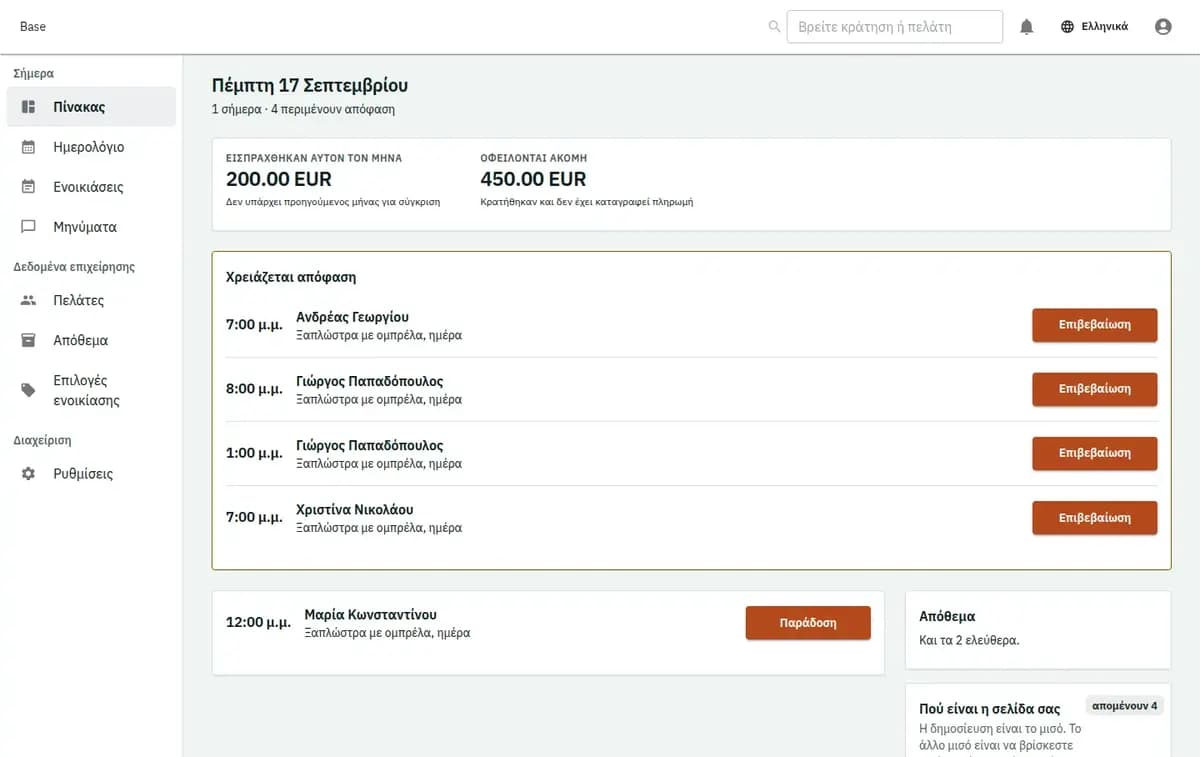
Task: Click the Base brand name
Action: 33,27
